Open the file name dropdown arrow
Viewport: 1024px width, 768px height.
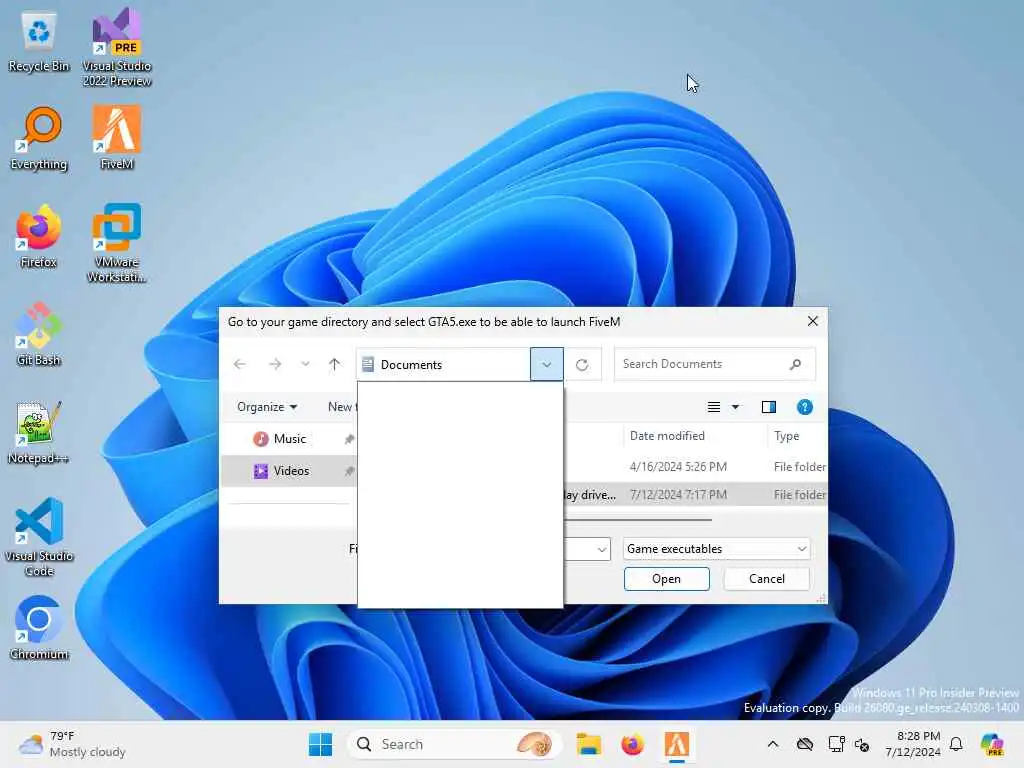tap(601, 549)
